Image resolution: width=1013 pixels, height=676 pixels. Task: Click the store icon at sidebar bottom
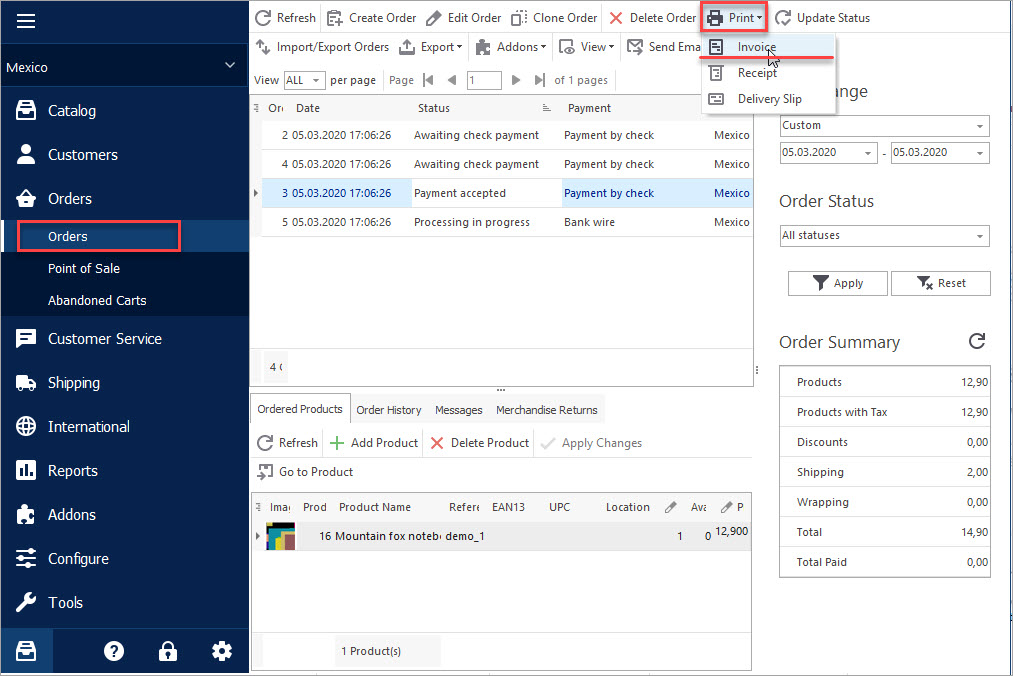point(26,651)
